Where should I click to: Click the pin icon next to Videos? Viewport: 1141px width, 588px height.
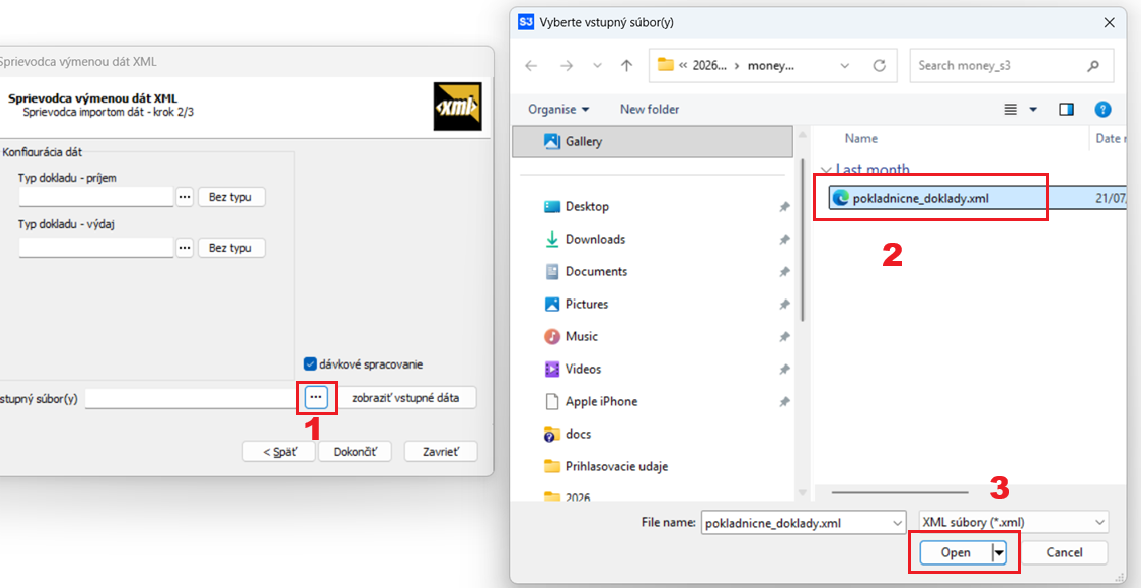(x=784, y=369)
